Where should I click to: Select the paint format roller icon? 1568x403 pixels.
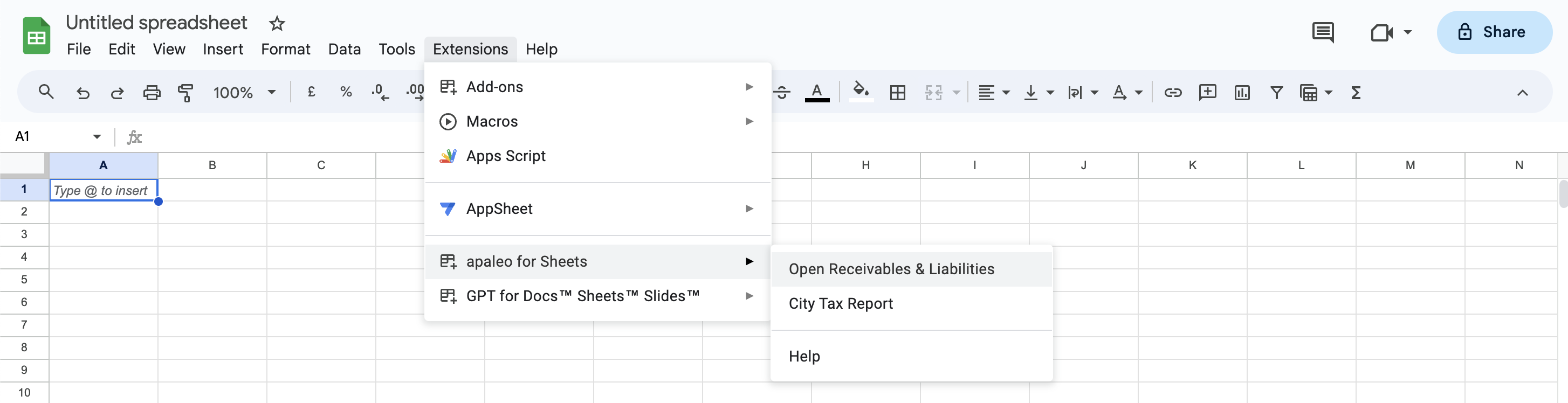click(x=185, y=92)
